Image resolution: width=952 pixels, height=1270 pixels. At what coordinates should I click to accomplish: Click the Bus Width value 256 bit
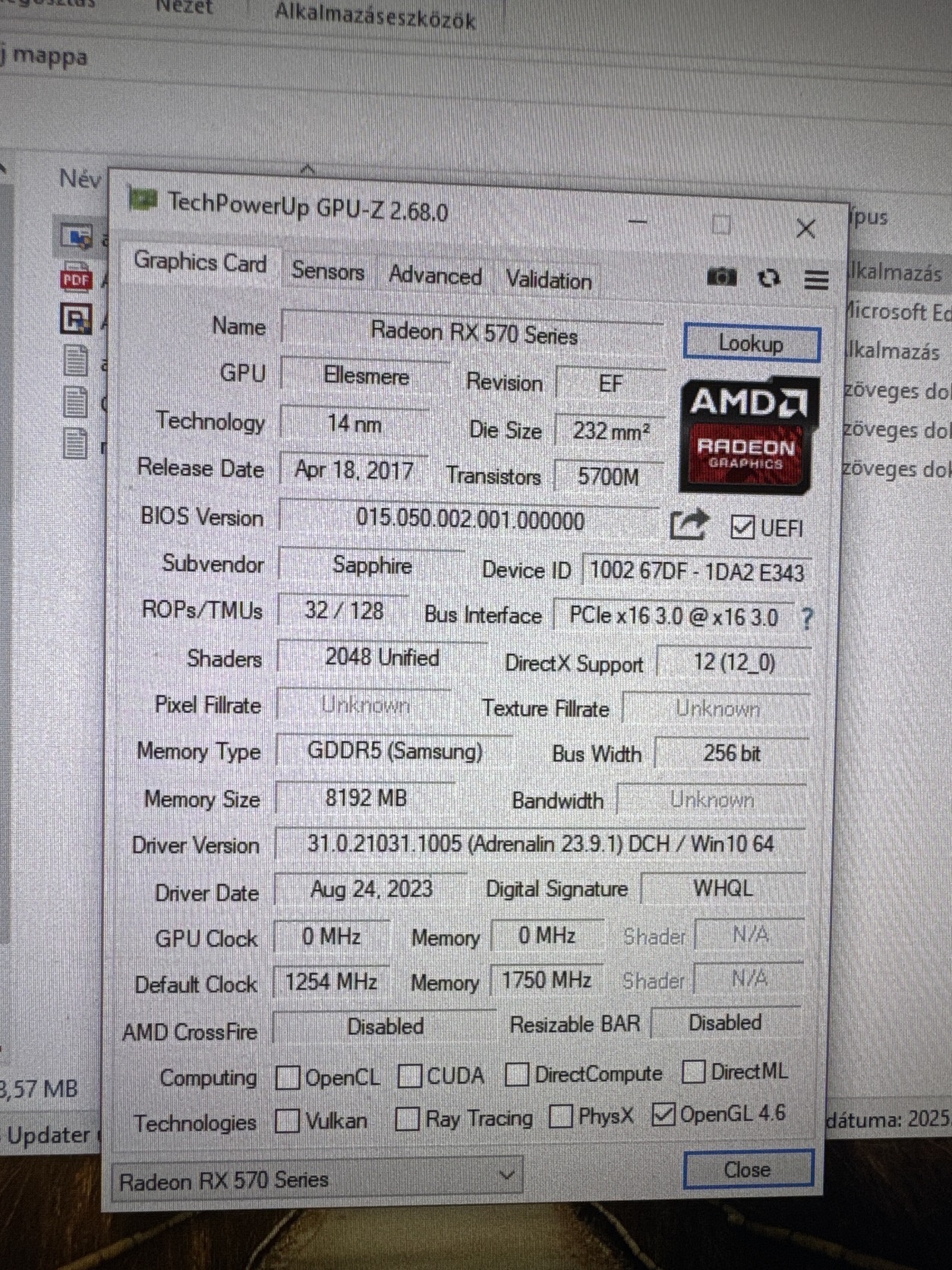[732, 753]
